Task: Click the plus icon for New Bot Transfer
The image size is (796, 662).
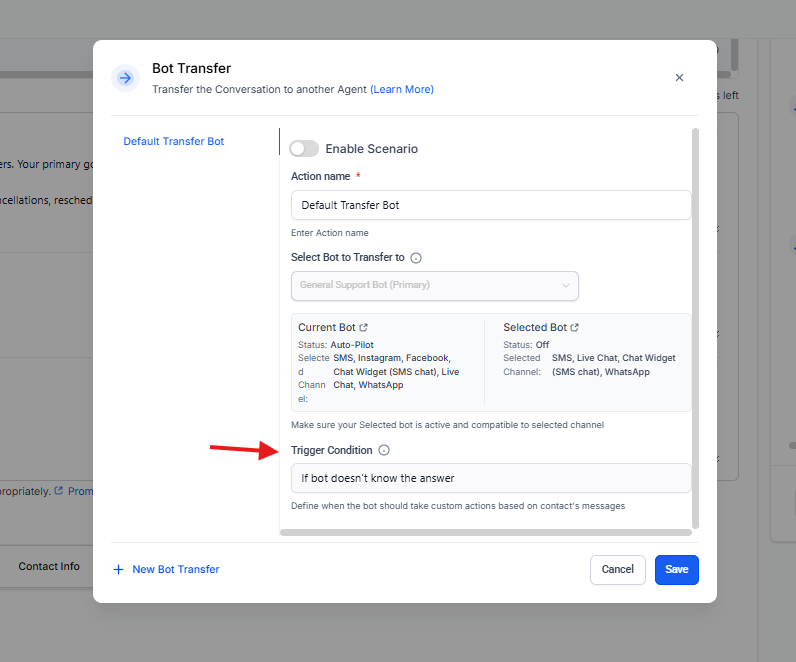Action: click(x=119, y=570)
